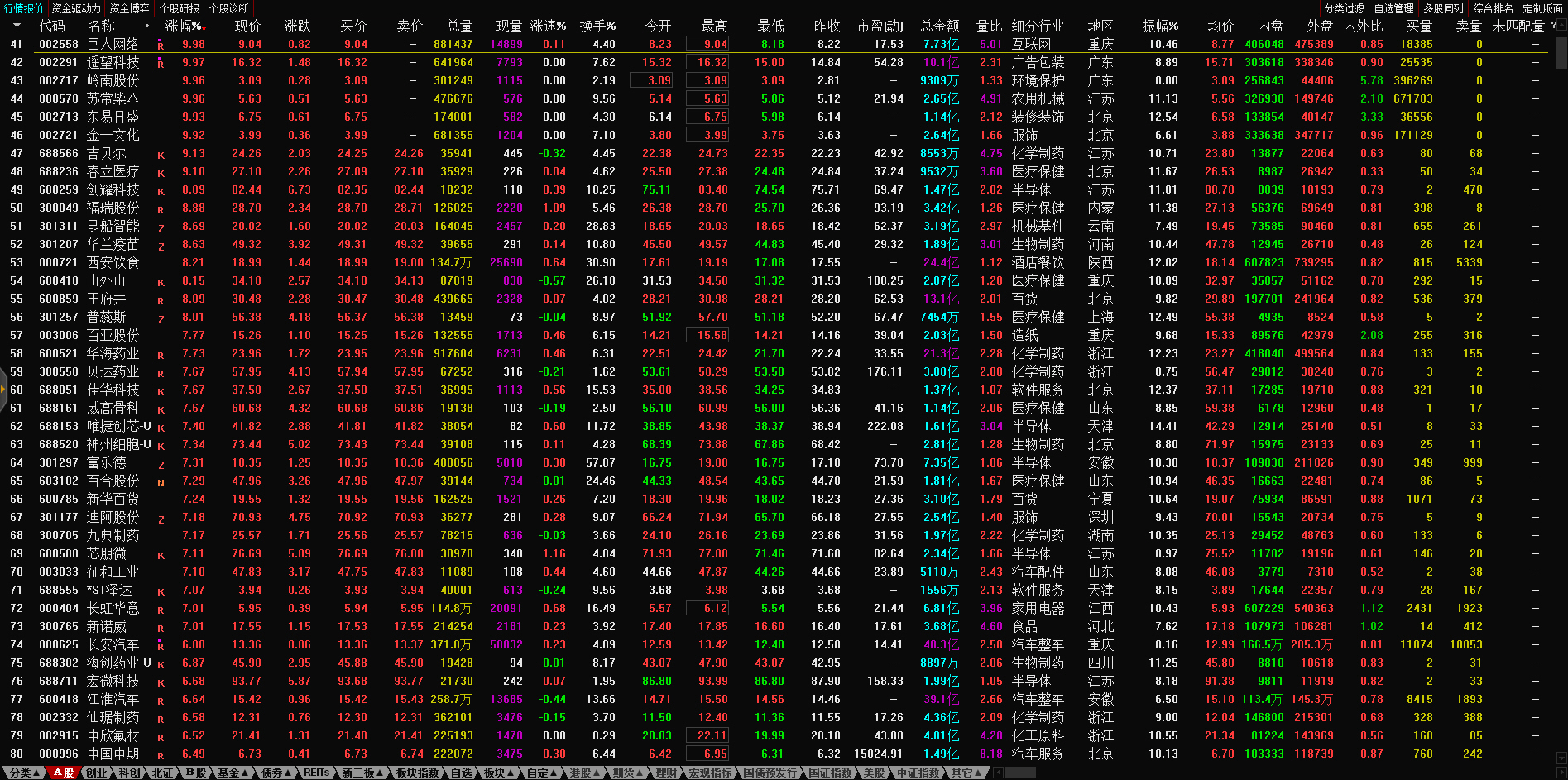Select the 西安饮食 stock row

[113, 263]
